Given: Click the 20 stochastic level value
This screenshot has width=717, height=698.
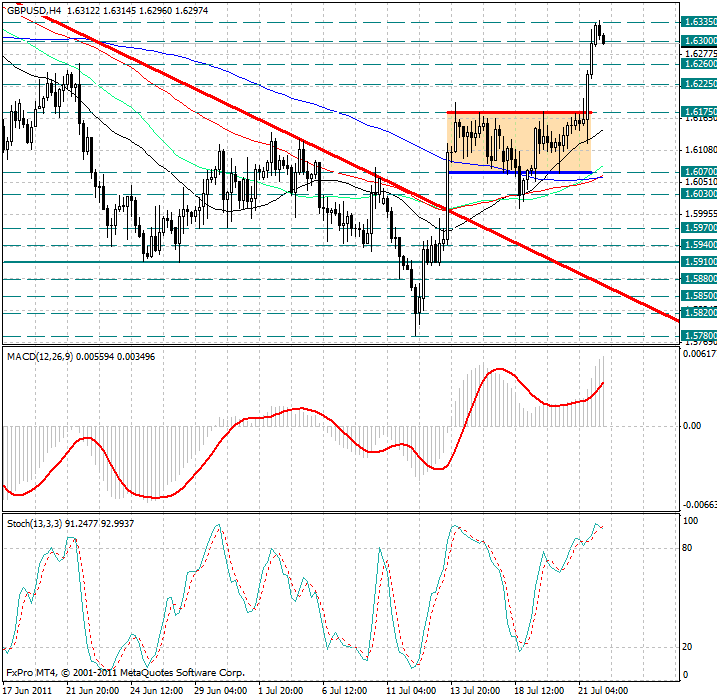Looking at the screenshot, I should 687,647.
